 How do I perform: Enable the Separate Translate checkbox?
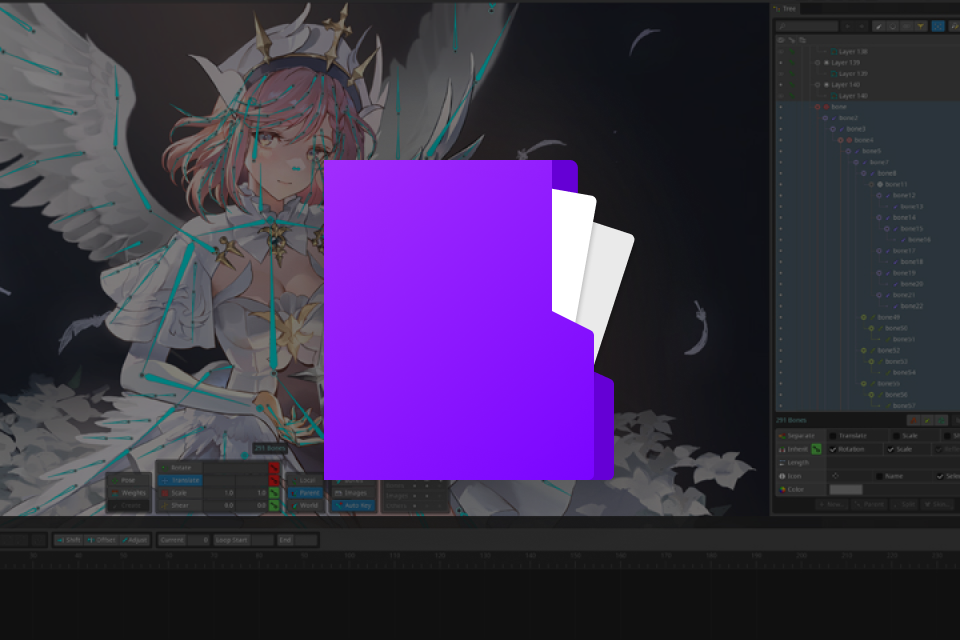(833, 435)
